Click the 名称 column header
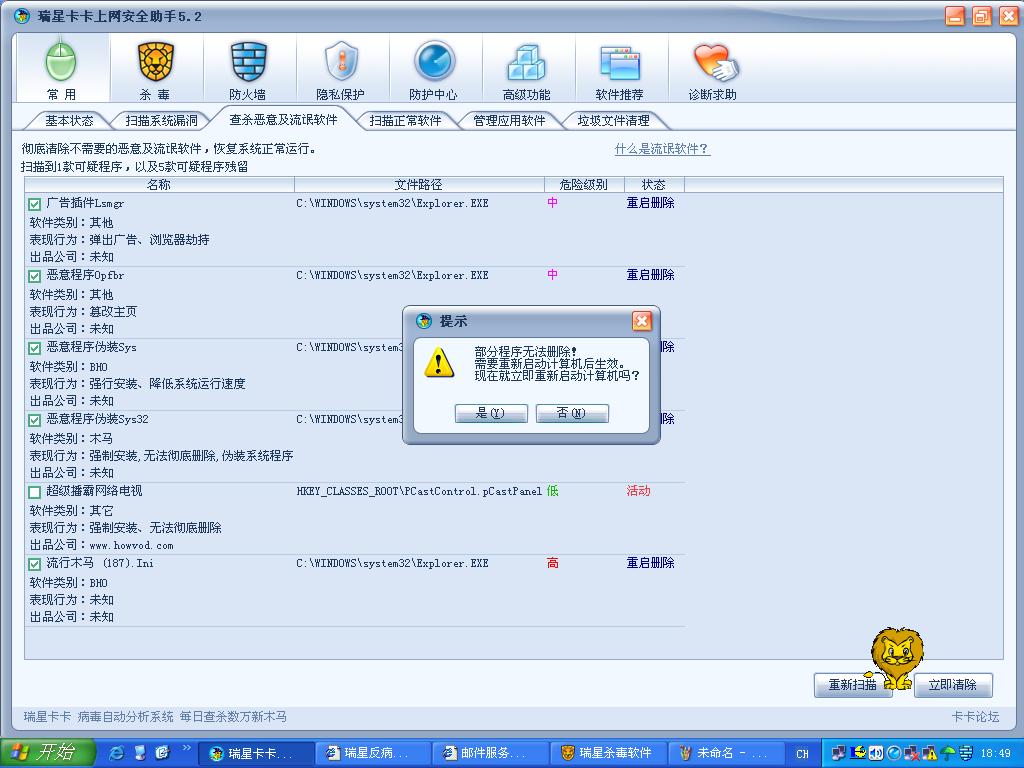Image resolution: width=1024 pixels, height=768 pixels. click(x=159, y=185)
